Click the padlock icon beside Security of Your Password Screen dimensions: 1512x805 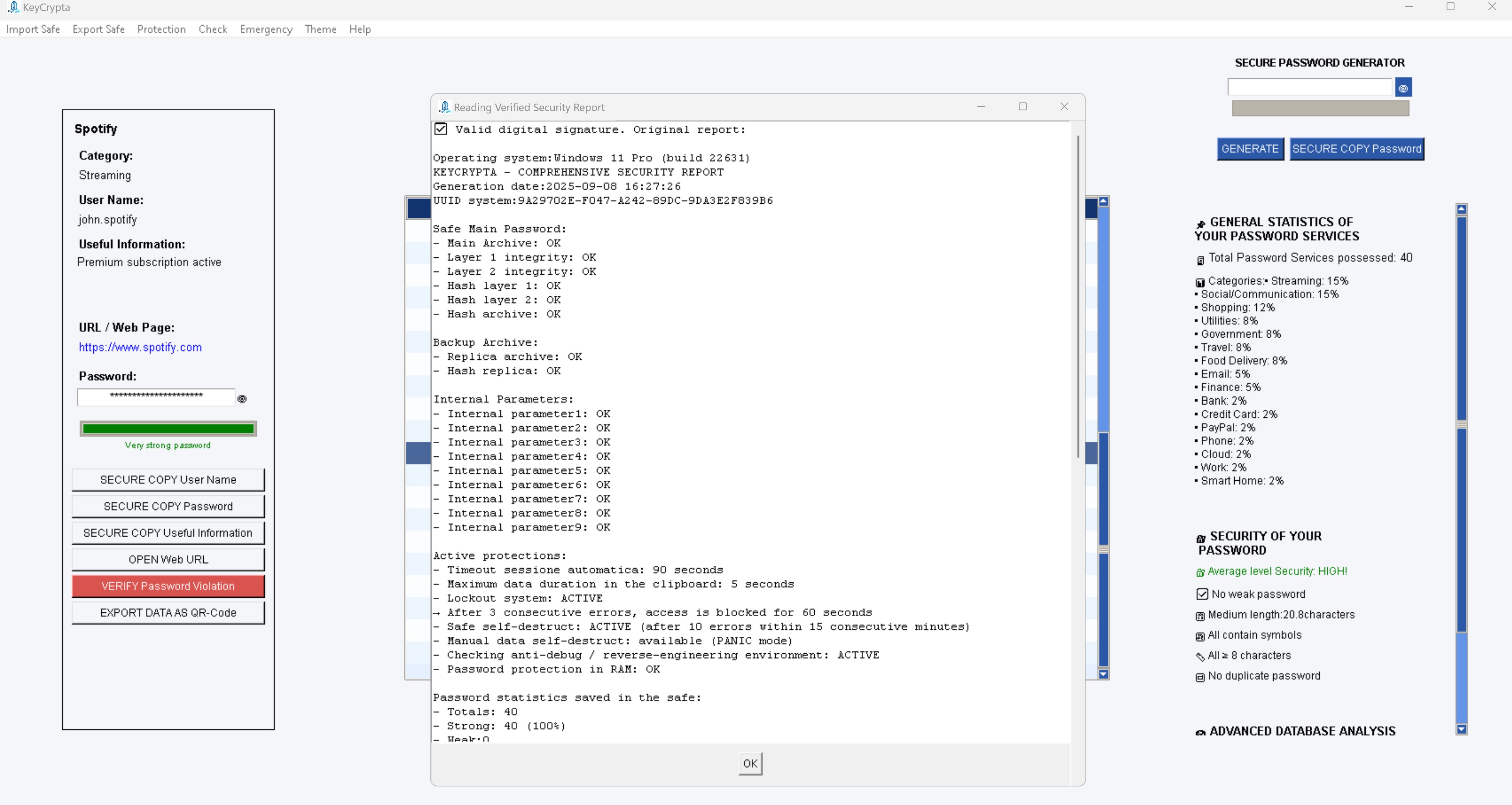[1200, 536]
